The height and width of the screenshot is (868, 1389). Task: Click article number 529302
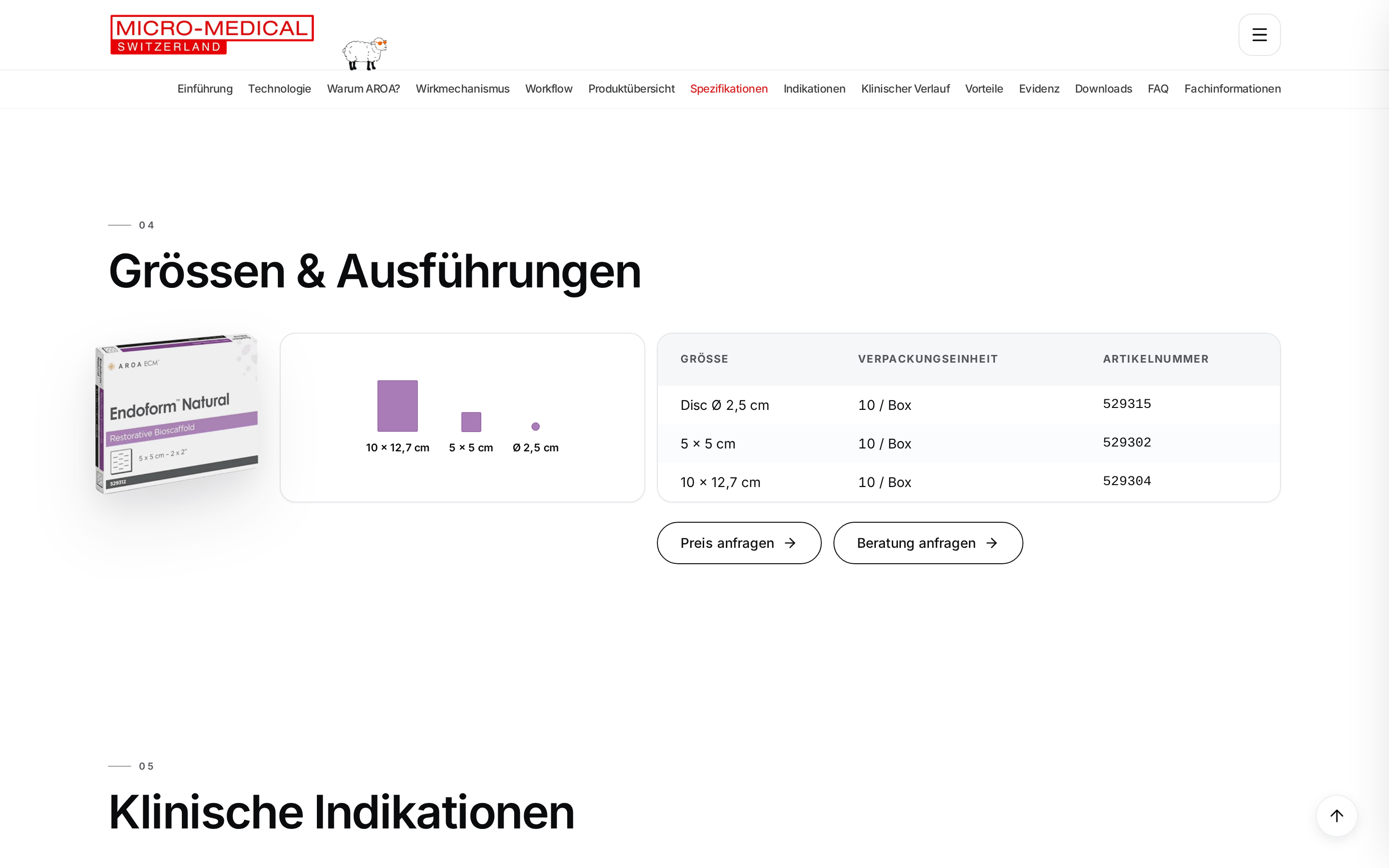1127,442
